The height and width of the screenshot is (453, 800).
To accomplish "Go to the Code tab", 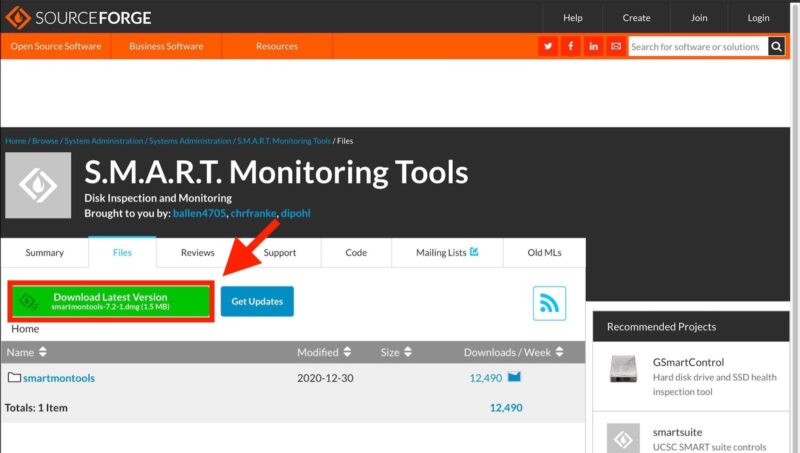I will (x=356, y=253).
